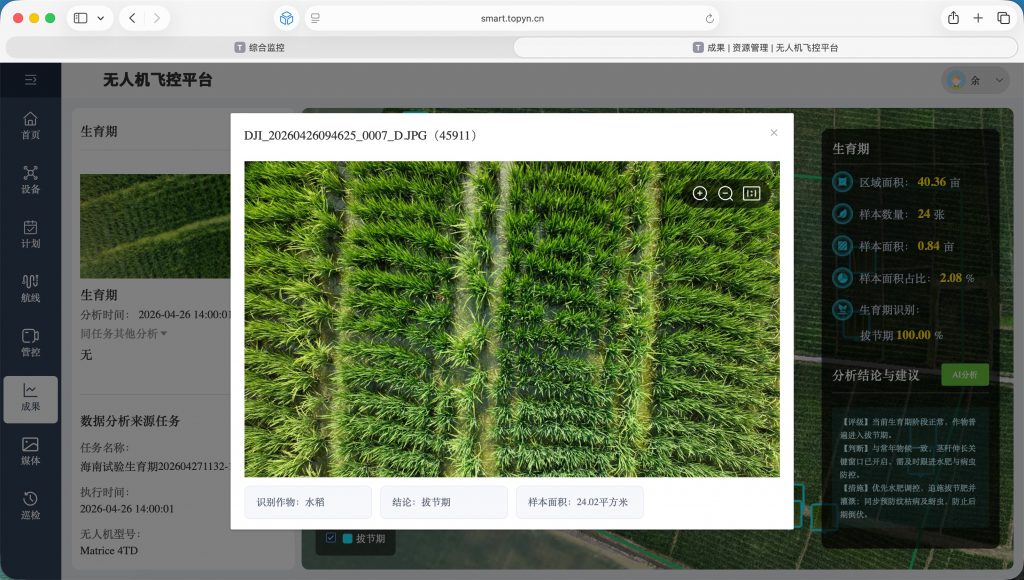This screenshot has width=1024, height=580.
Task: Click the 拔节期 100.00 % value
Action: pos(901,335)
